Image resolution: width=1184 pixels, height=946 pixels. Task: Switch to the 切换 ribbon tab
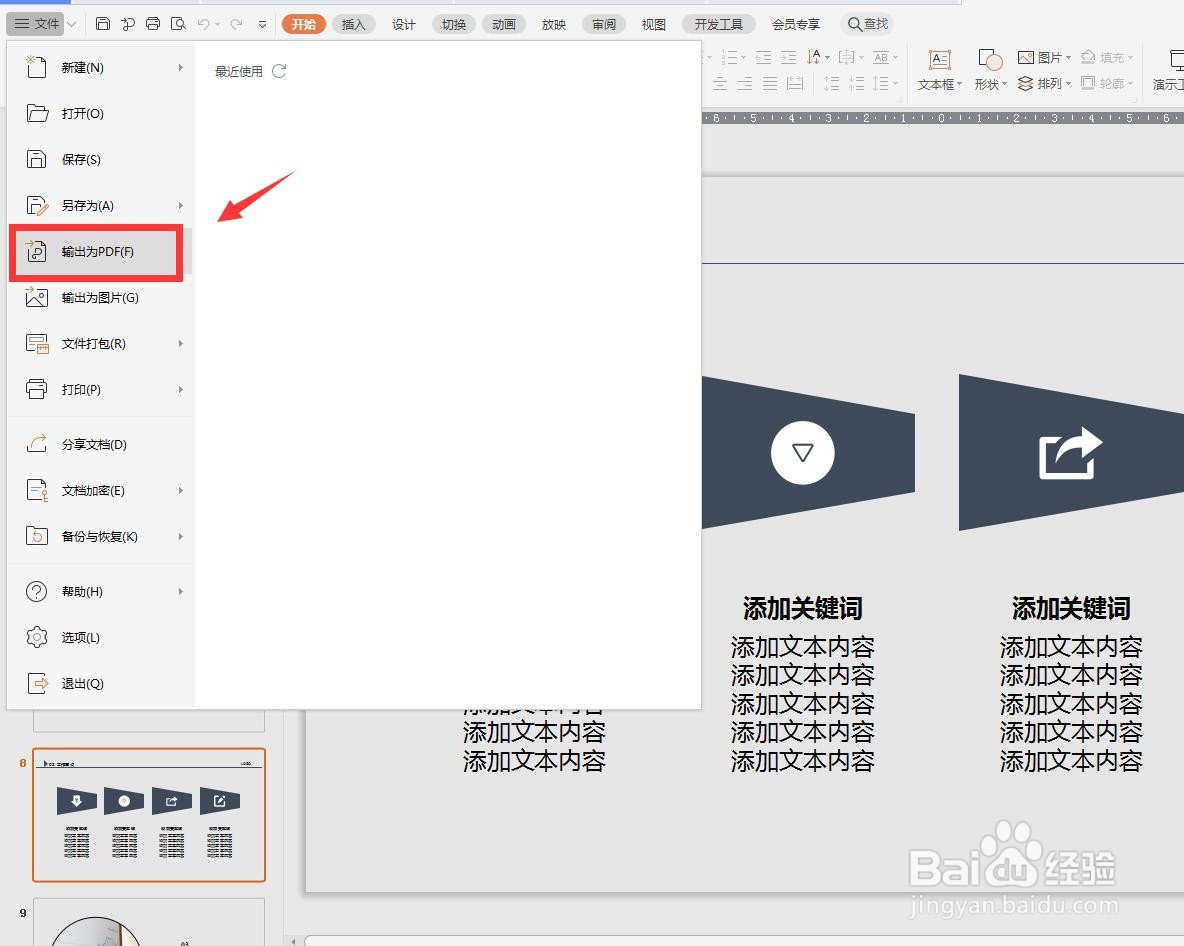pos(454,24)
